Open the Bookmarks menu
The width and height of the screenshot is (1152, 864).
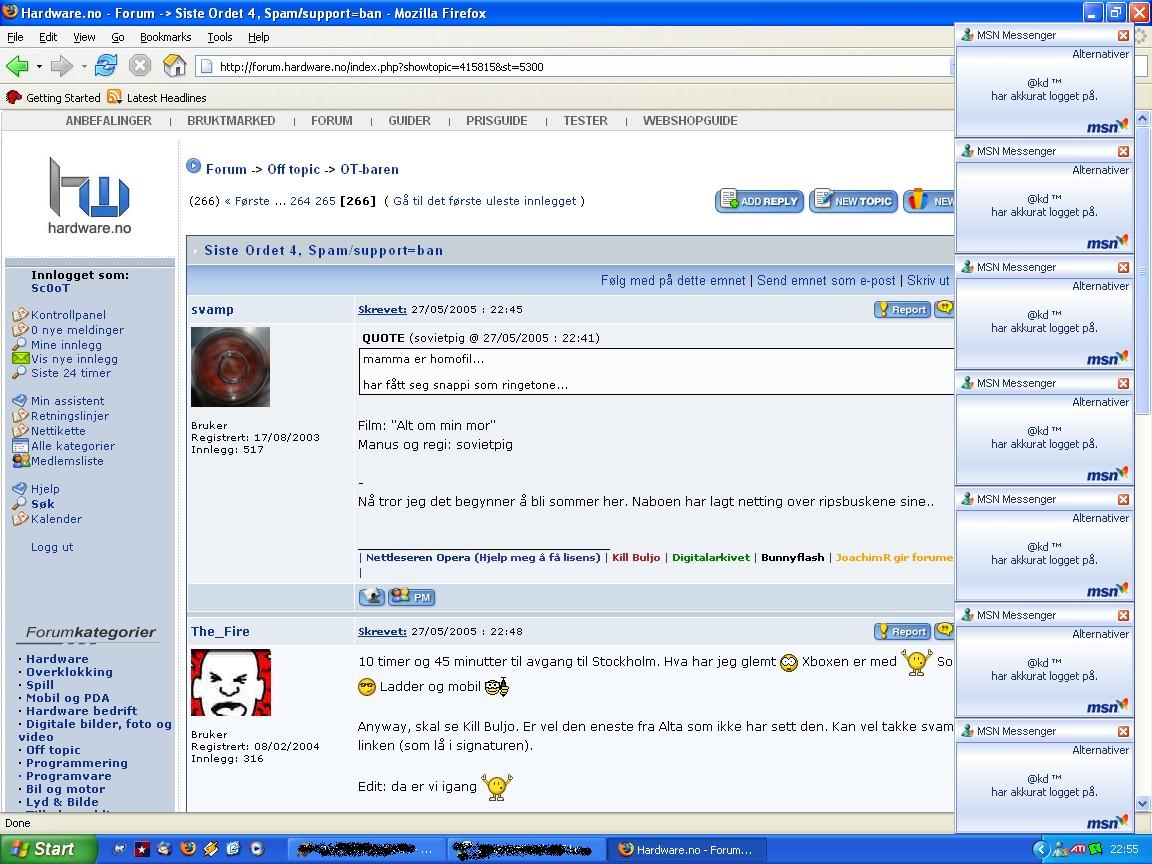[x=165, y=37]
